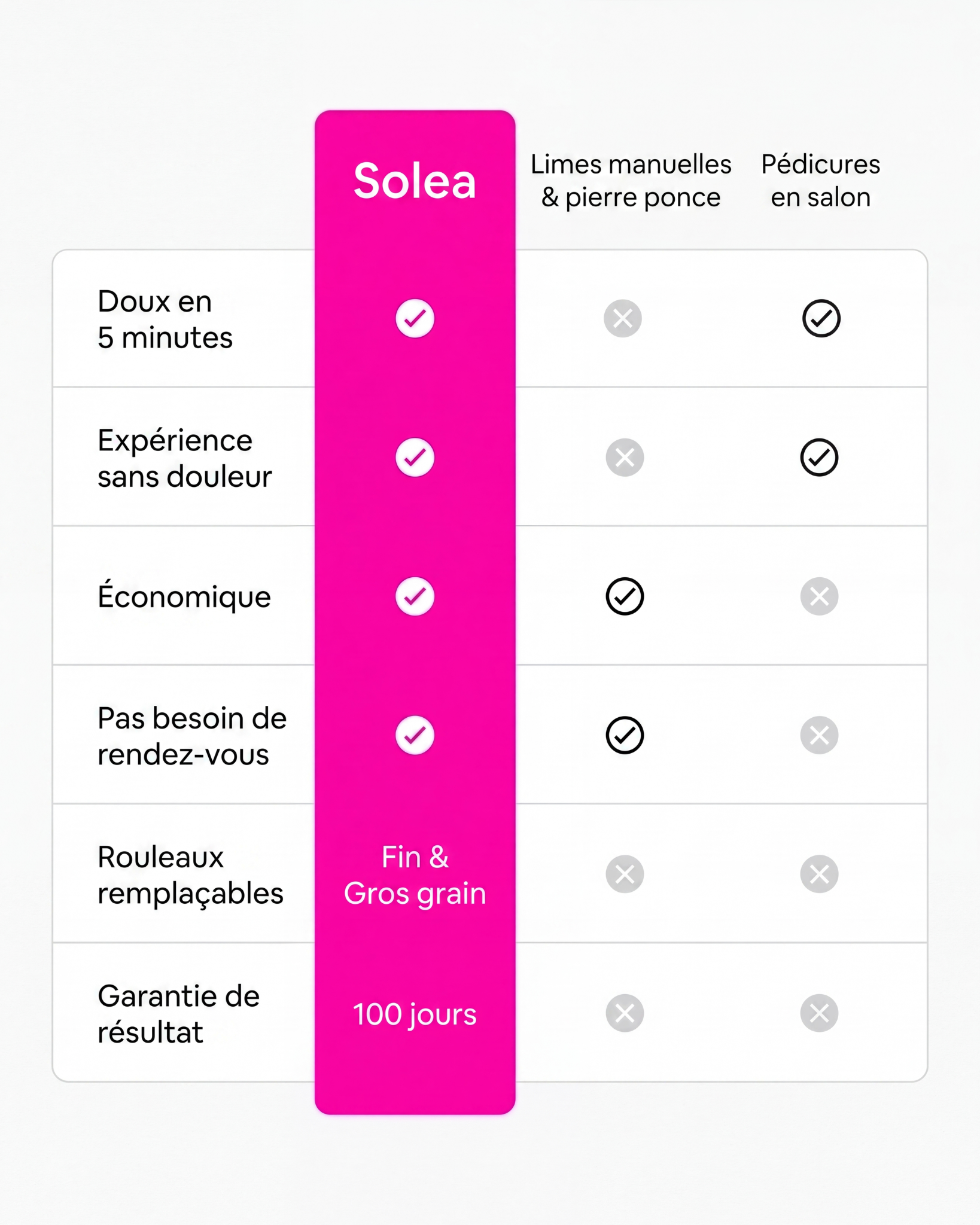
Task: Click grey X for Pédicures, Garantie de résultat
Action: click(x=819, y=1013)
